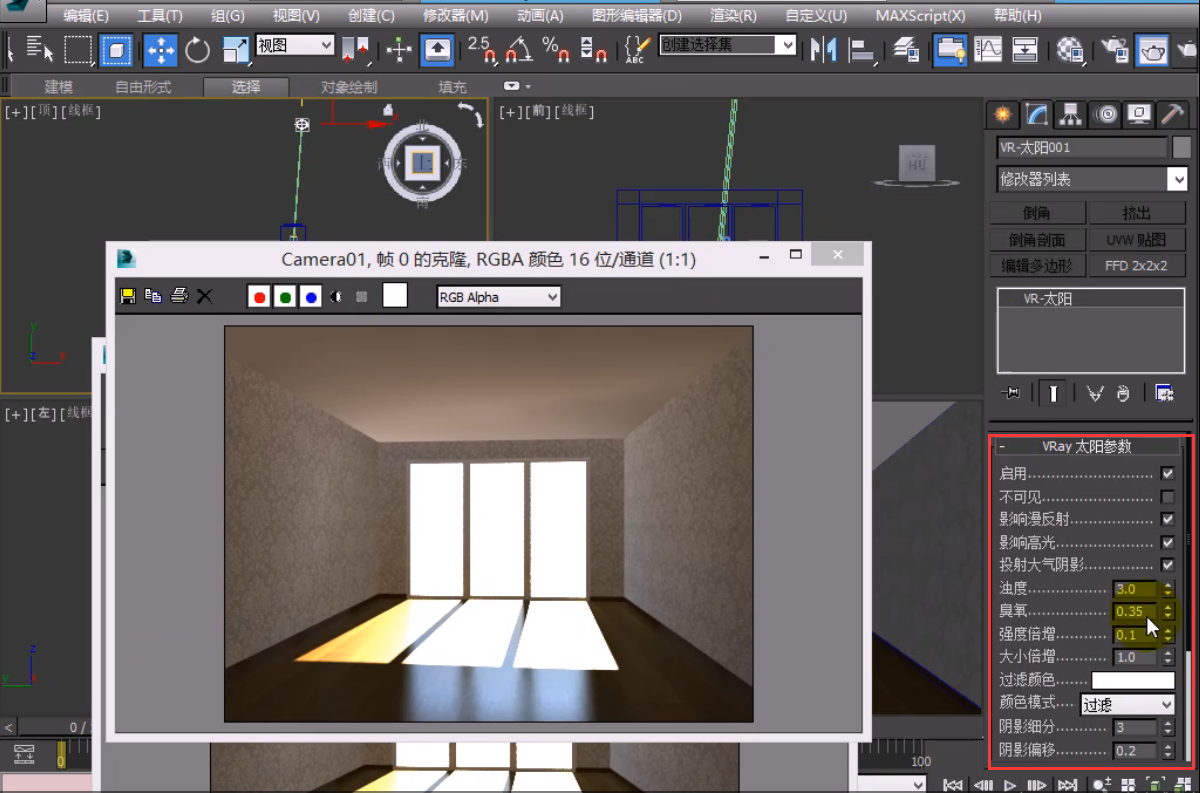Click the print image icon in render window

tap(179, 296)
